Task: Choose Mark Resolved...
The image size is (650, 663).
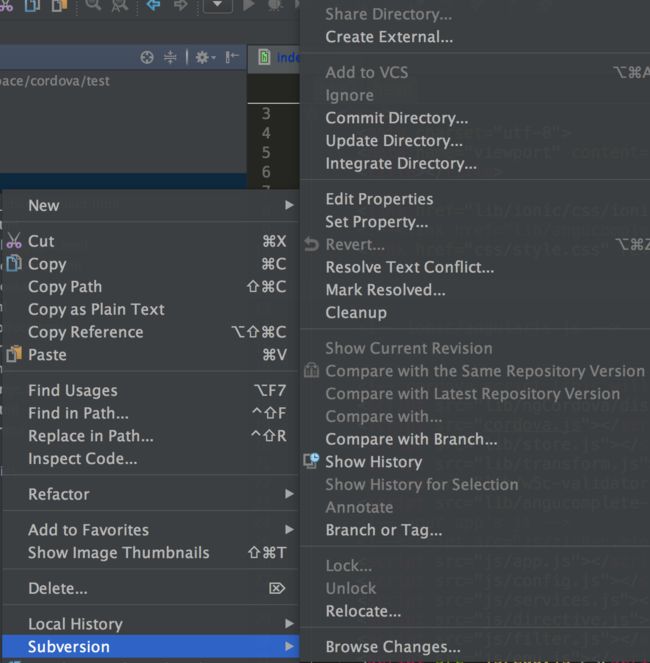Action: point(475,290)
